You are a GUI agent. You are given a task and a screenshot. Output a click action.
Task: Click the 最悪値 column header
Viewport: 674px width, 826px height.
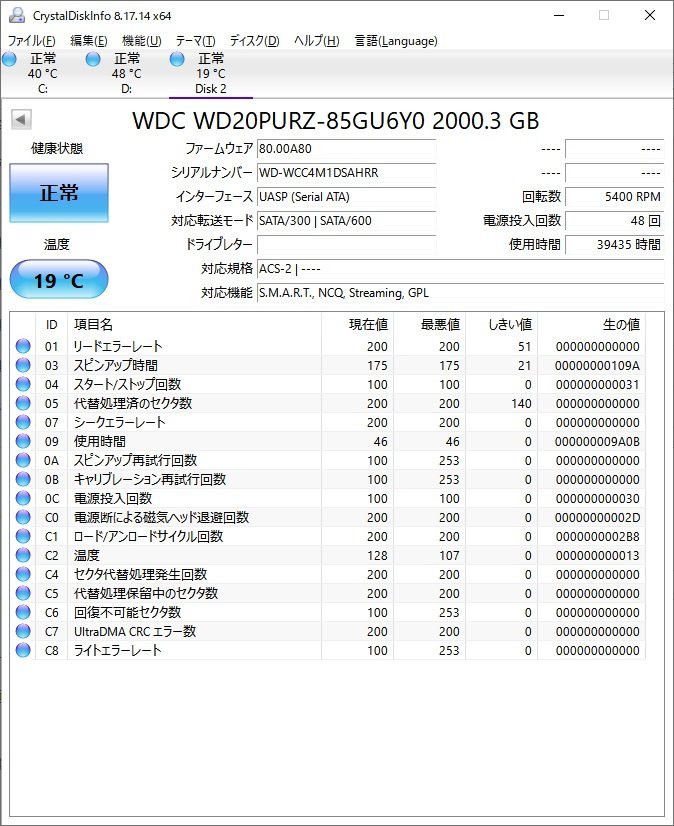point(429,324)
